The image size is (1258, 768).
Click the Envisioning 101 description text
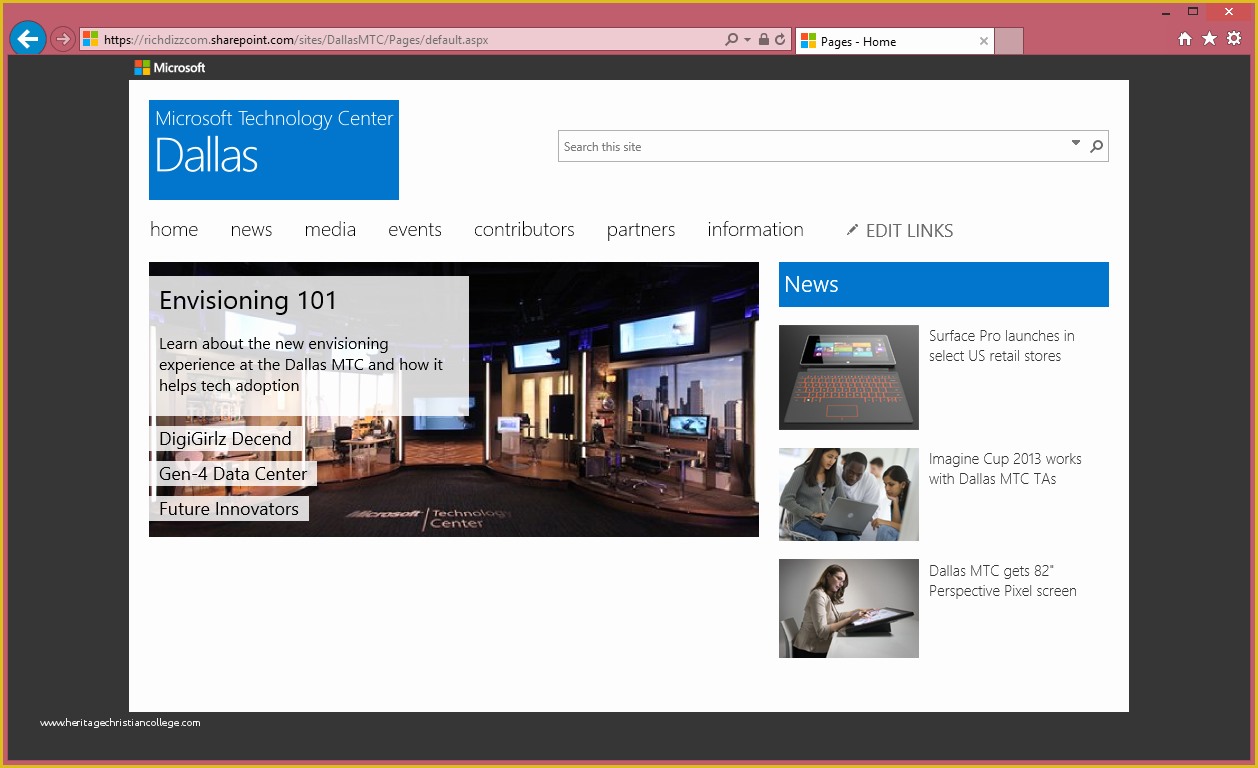(x=301, y=364)
